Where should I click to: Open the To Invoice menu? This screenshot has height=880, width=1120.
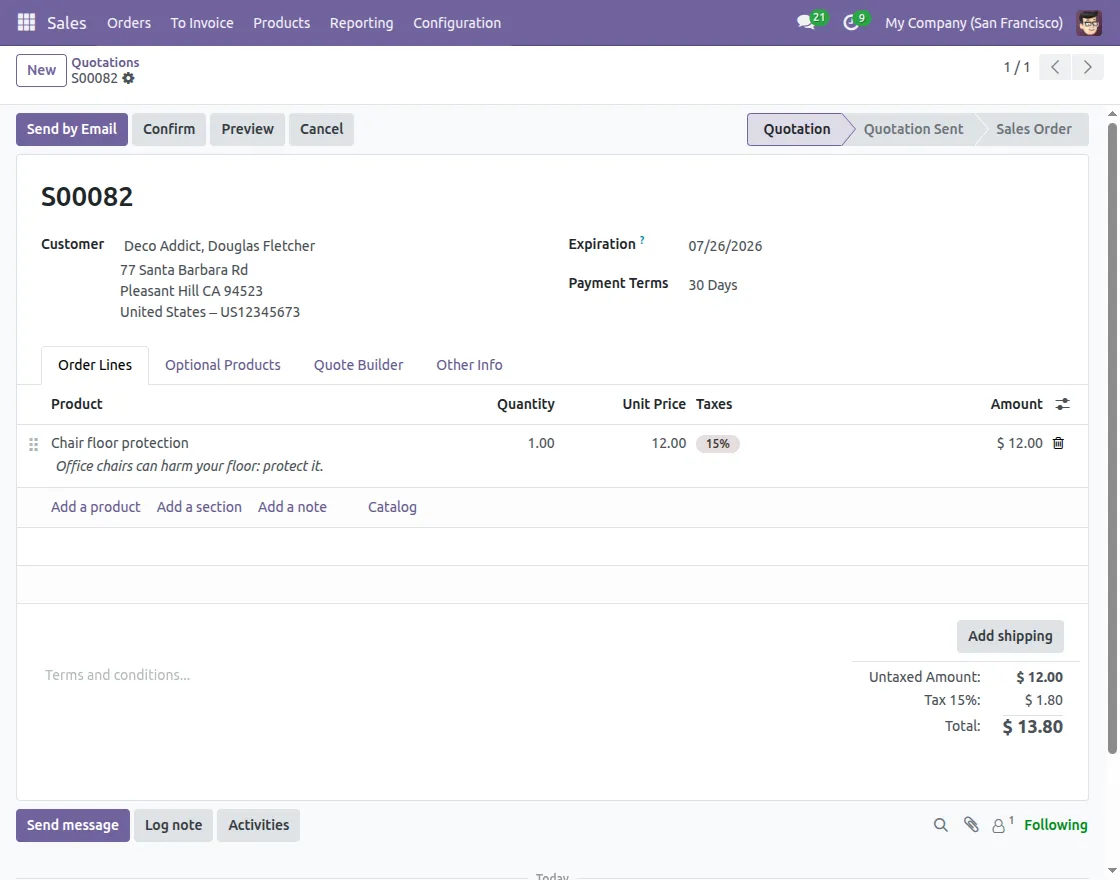[201, 23]
